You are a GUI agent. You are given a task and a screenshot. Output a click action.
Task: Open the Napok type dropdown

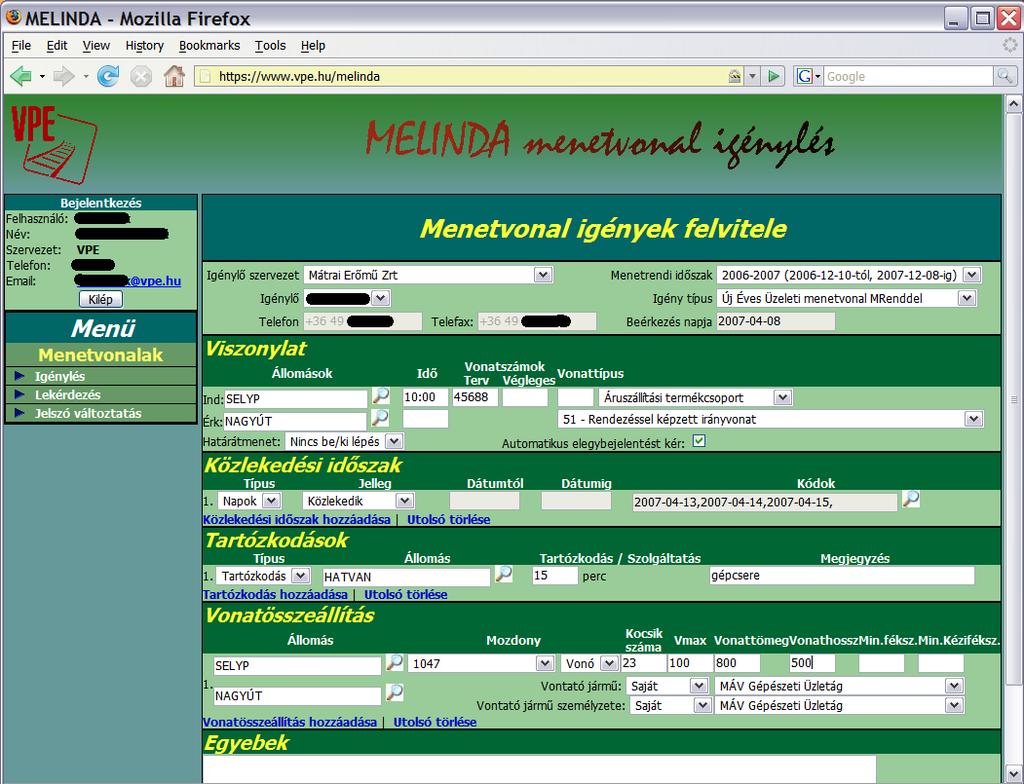pos(272,501)
